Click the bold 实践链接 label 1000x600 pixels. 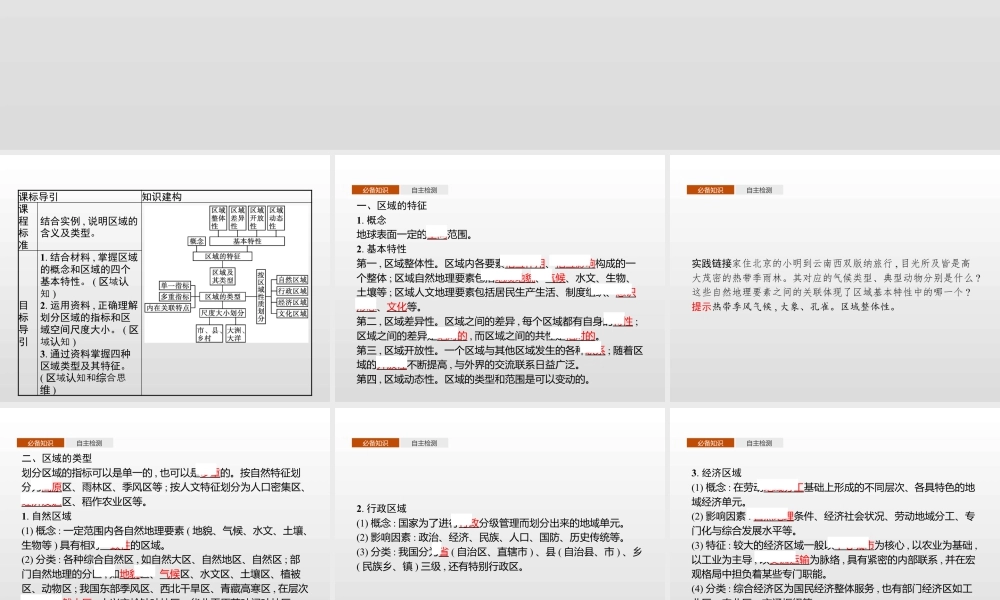point(711,263)
